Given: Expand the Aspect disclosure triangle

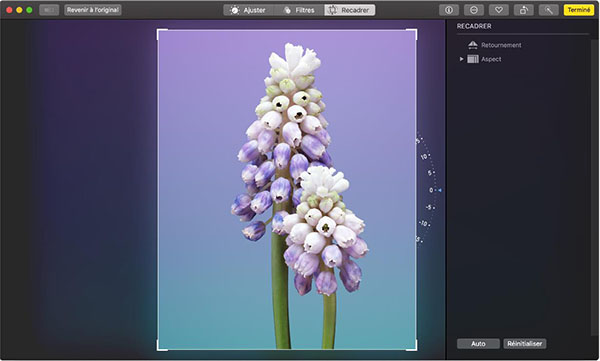Looking at the screenshot, I should (x=461, y=59).
